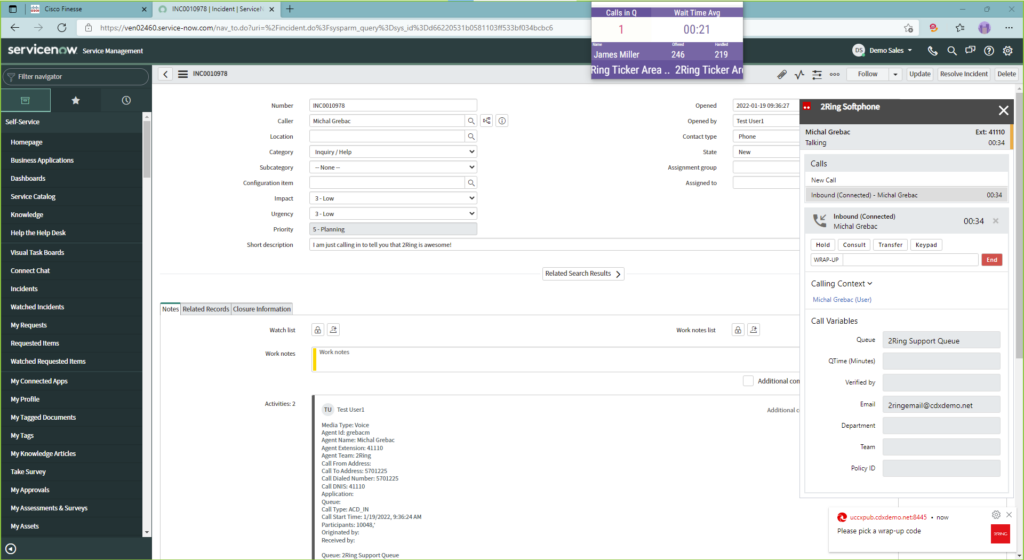
Task: Expand Related Search Results
Action: pyautogui.click(x=583, y=273)
